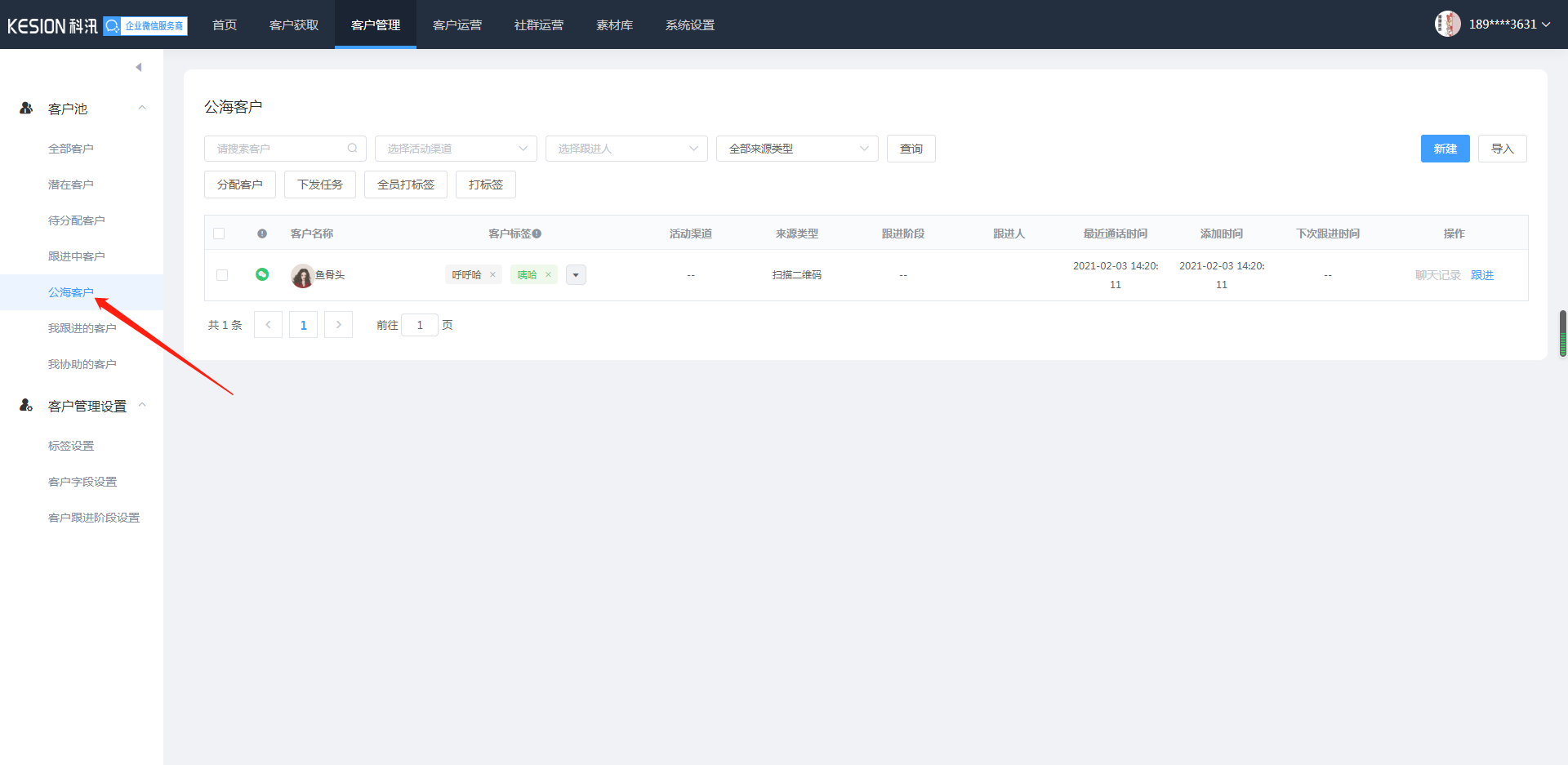Expand the 全部来源类型 dropdown

pos(797,149)
